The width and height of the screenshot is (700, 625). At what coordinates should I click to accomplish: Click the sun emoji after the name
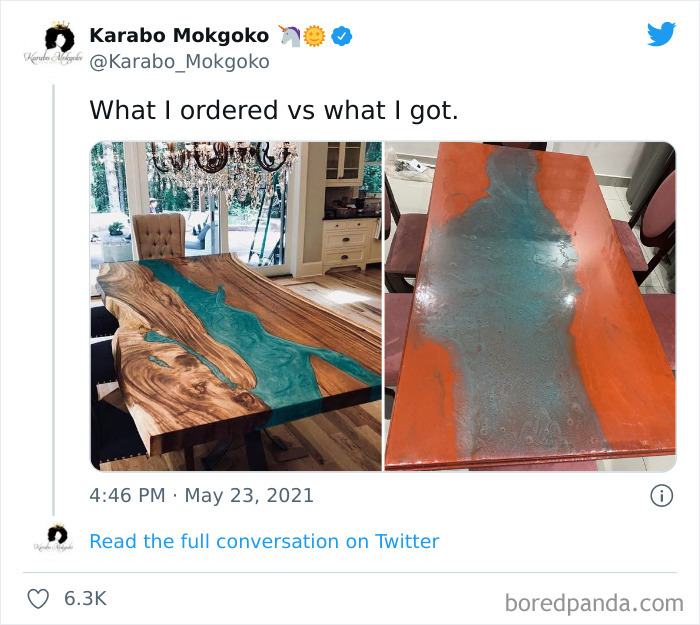[315, 36]
